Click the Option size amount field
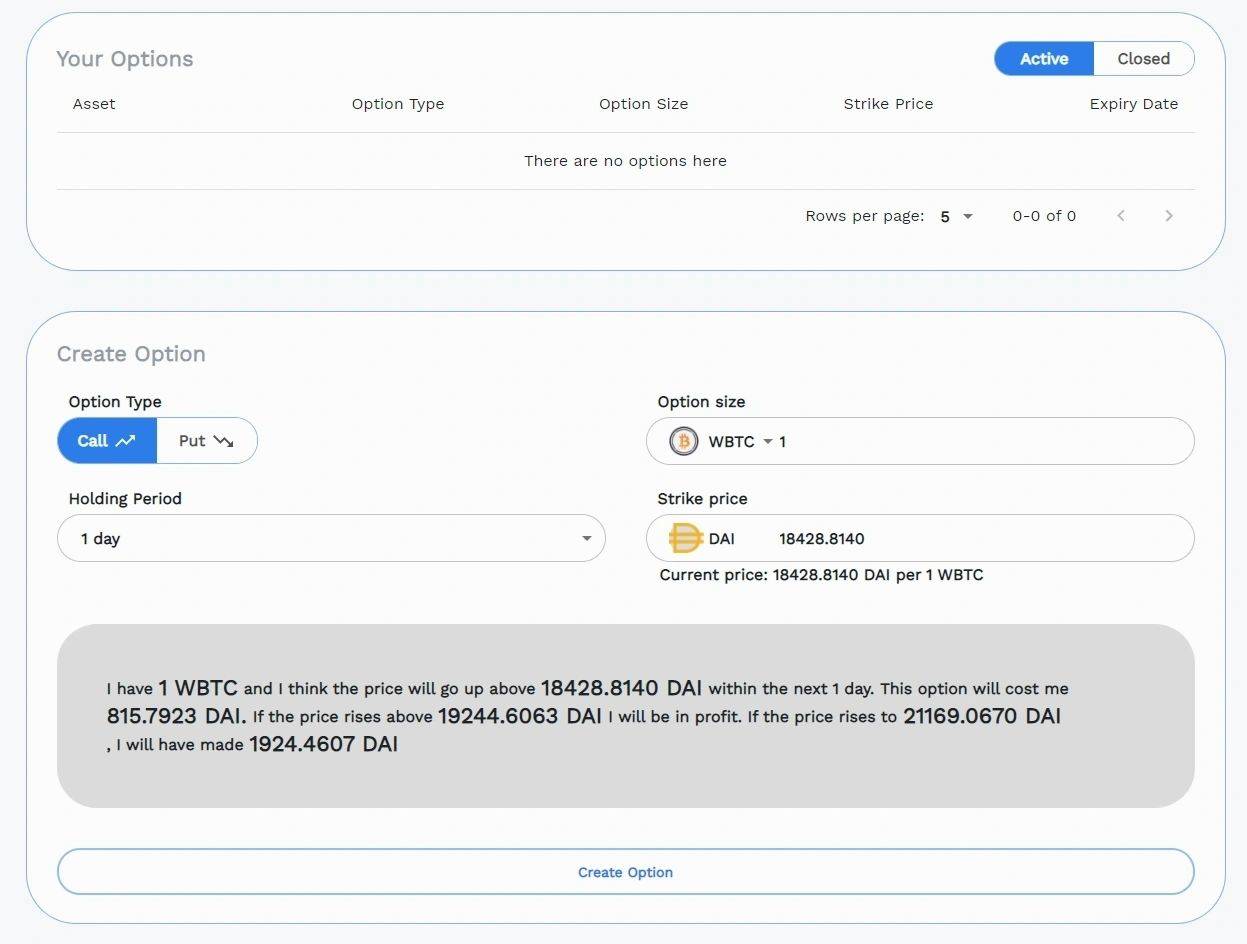1247x944 pixels. [x=980, y=441]
